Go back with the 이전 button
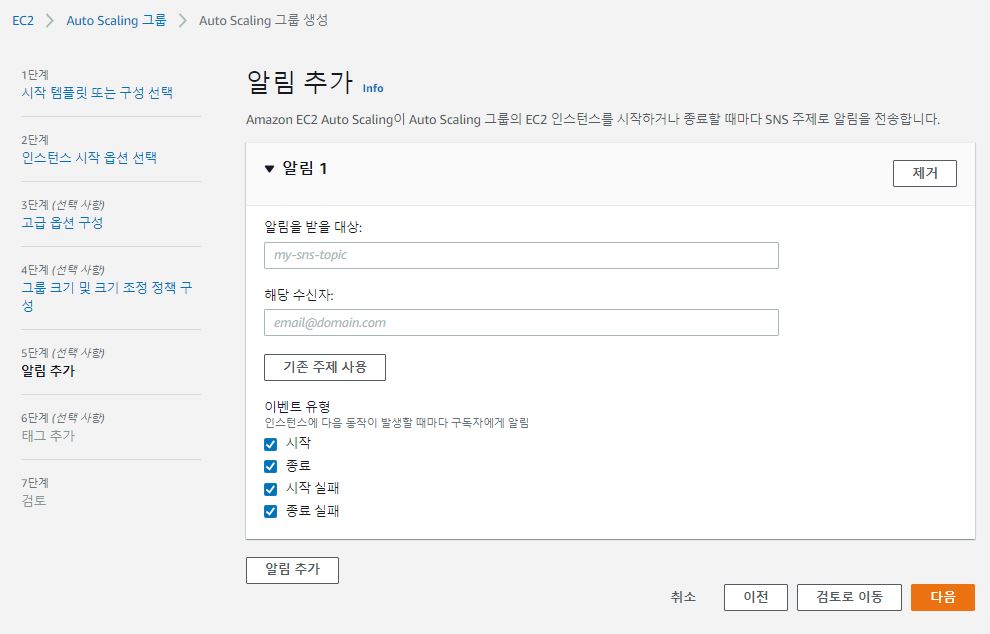The width and height of the screenshot is (990, 634). coord(756,597)
